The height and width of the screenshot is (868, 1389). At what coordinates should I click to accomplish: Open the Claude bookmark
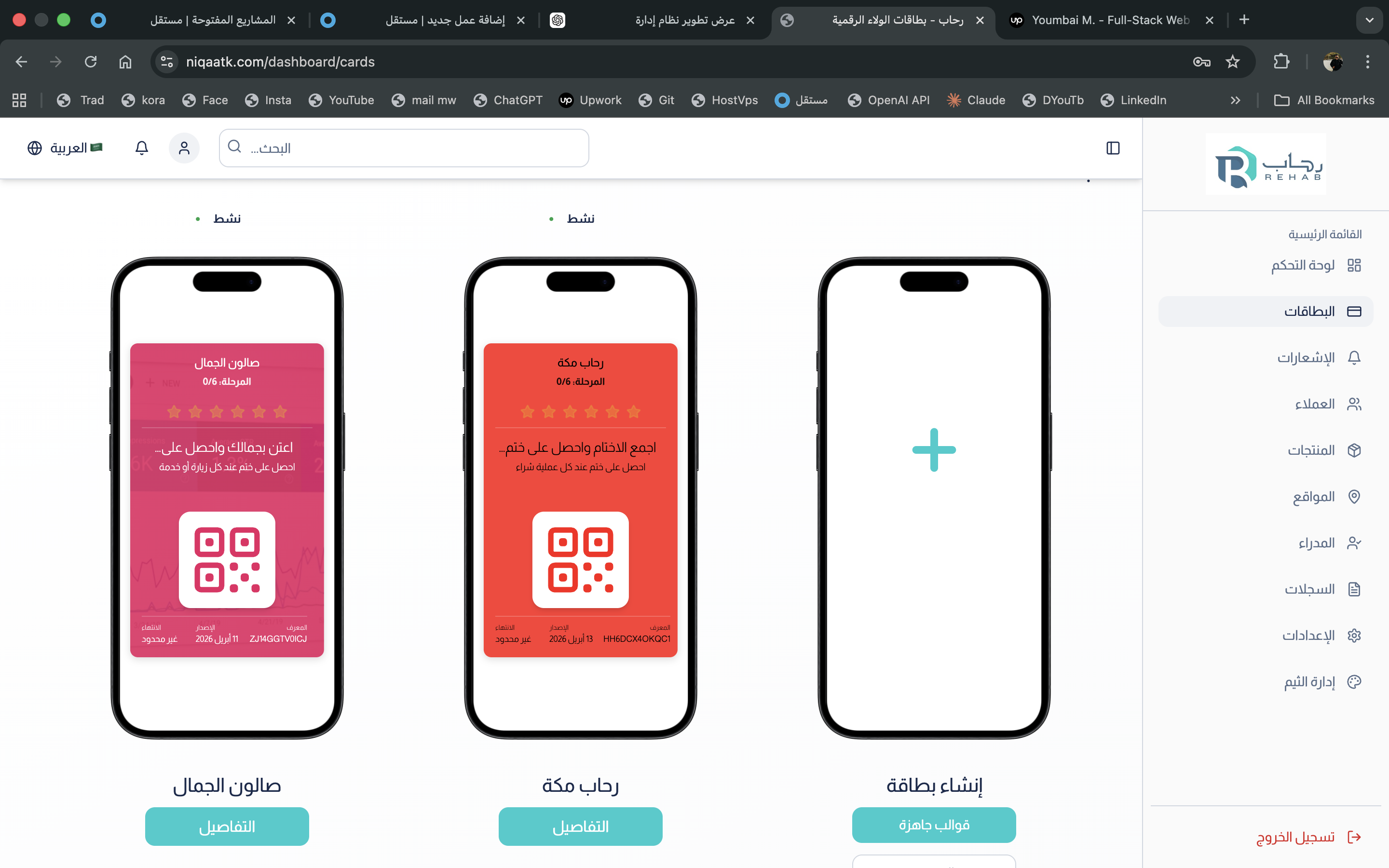tap(976, 100)
